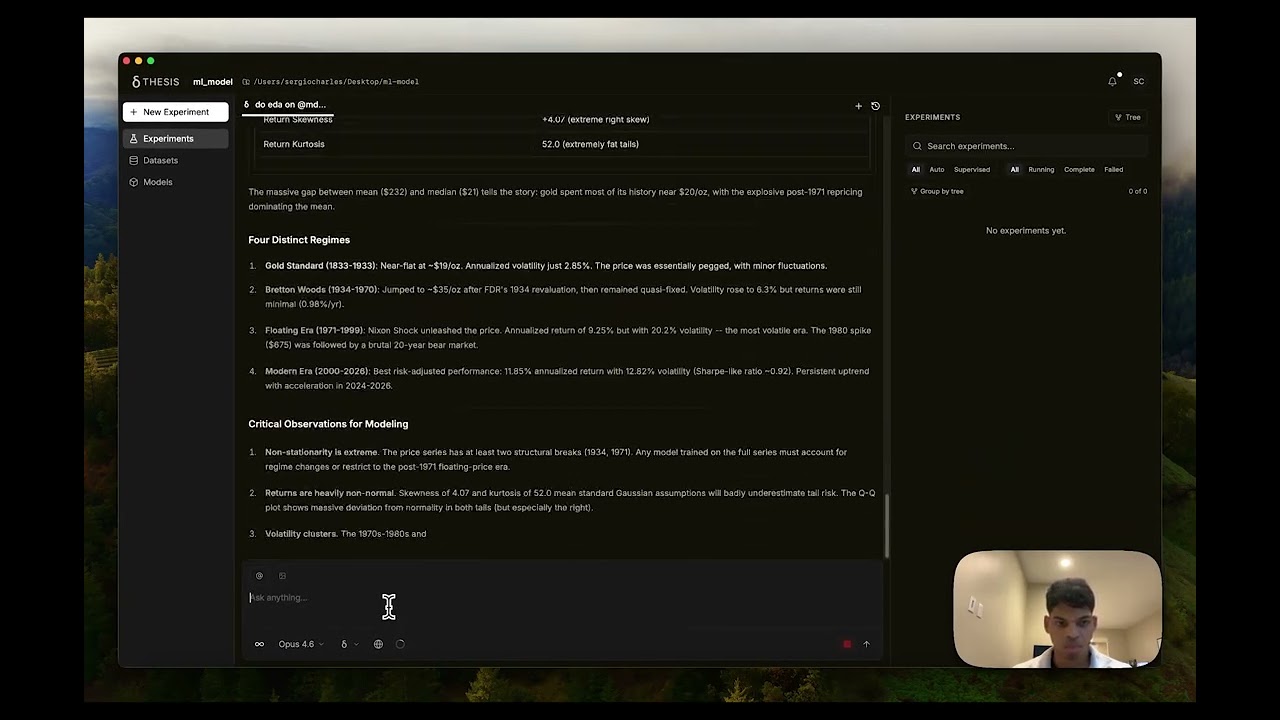Send the message with the up arrow
Screen dimensions: 1280x720
click(x=866, y=644)
